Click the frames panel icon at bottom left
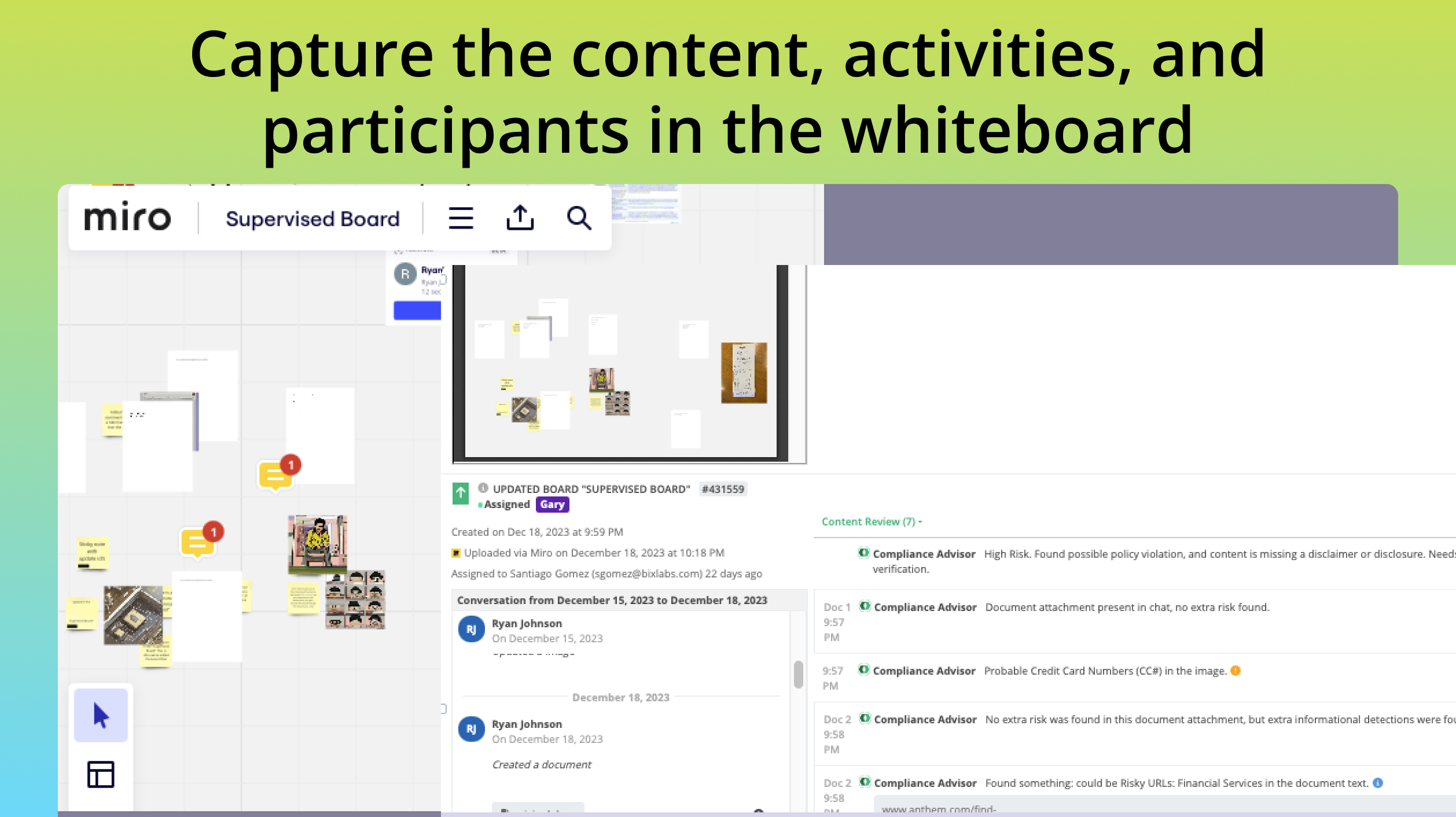 100,774
